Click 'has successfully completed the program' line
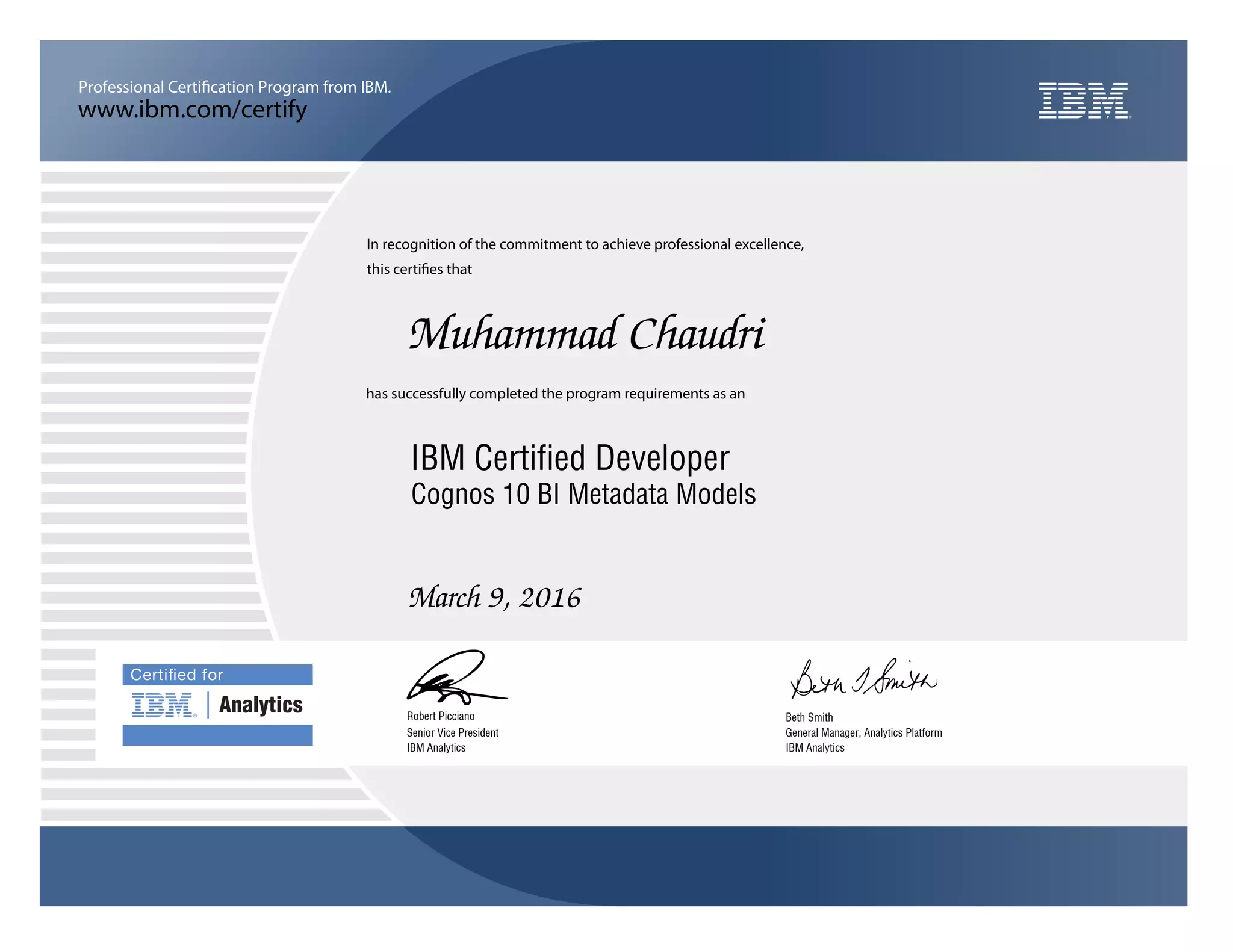The image size is (1233, 952). [x=555, y=394]
